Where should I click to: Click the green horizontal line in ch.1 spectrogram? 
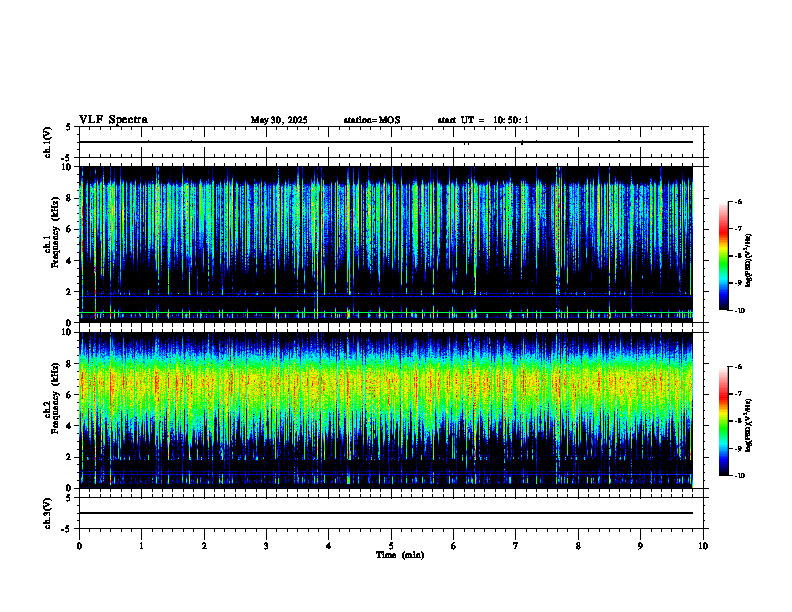(386, 313)
